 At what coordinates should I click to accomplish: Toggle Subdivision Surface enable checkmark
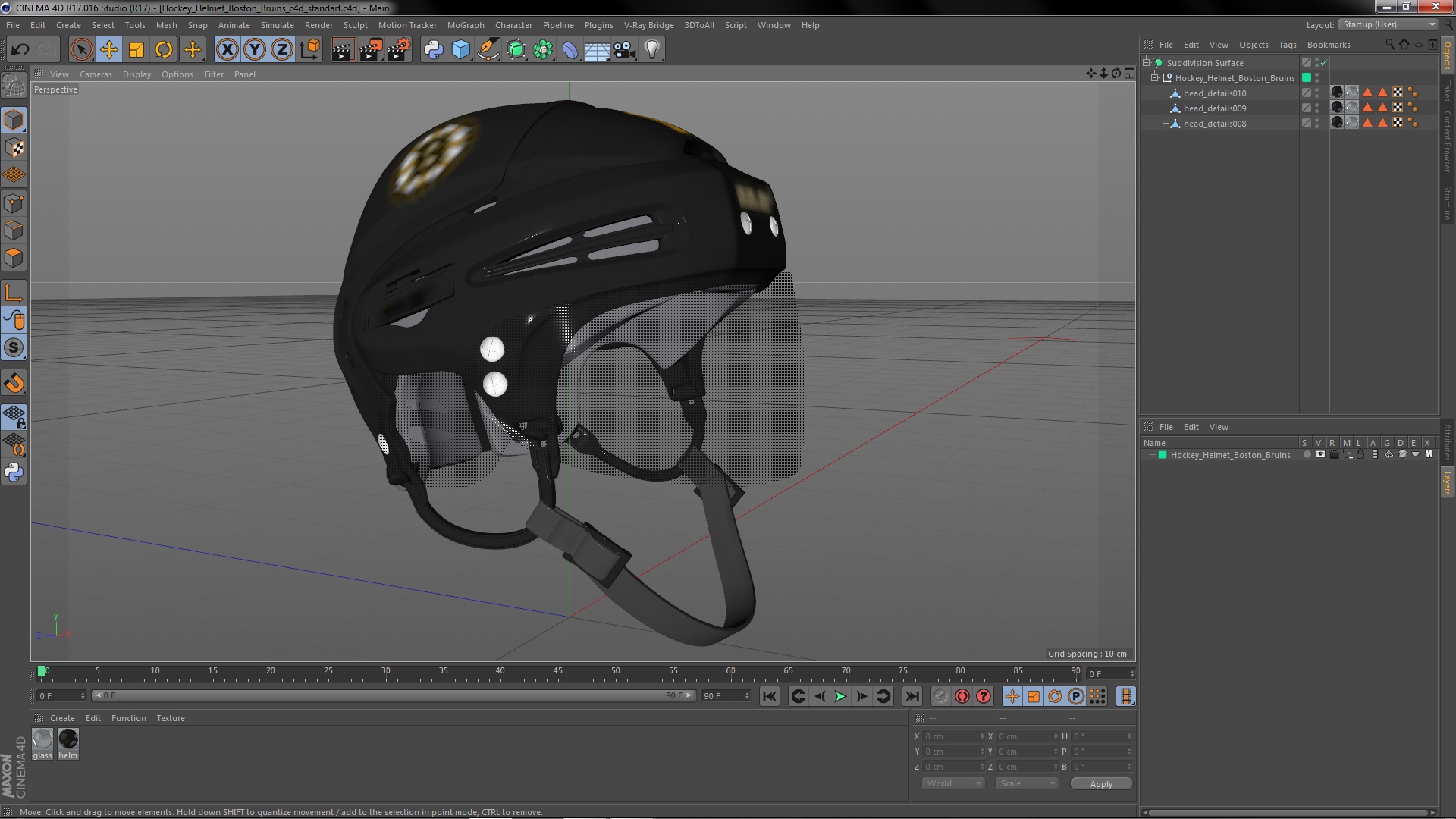[x=1324, y=63]
